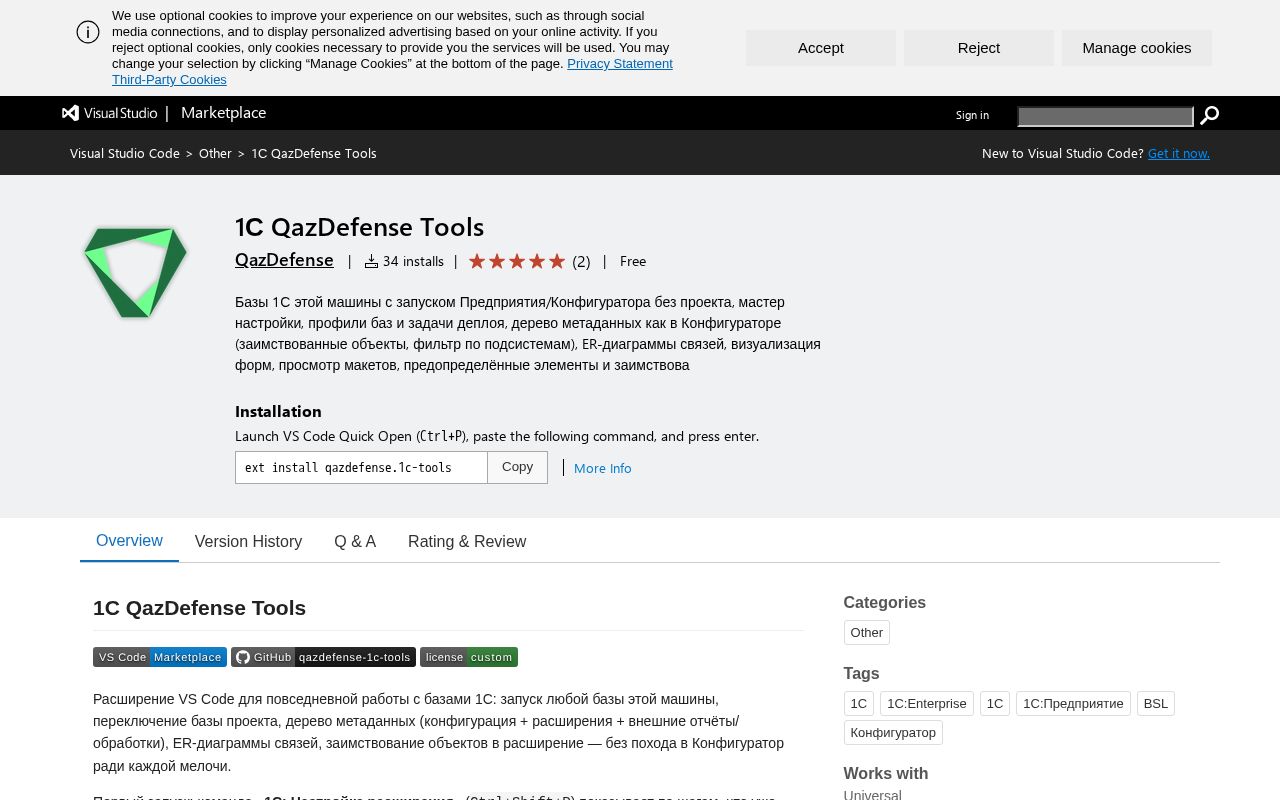
Task: Click the search magnifier icon
Action: click(1209, 116)
